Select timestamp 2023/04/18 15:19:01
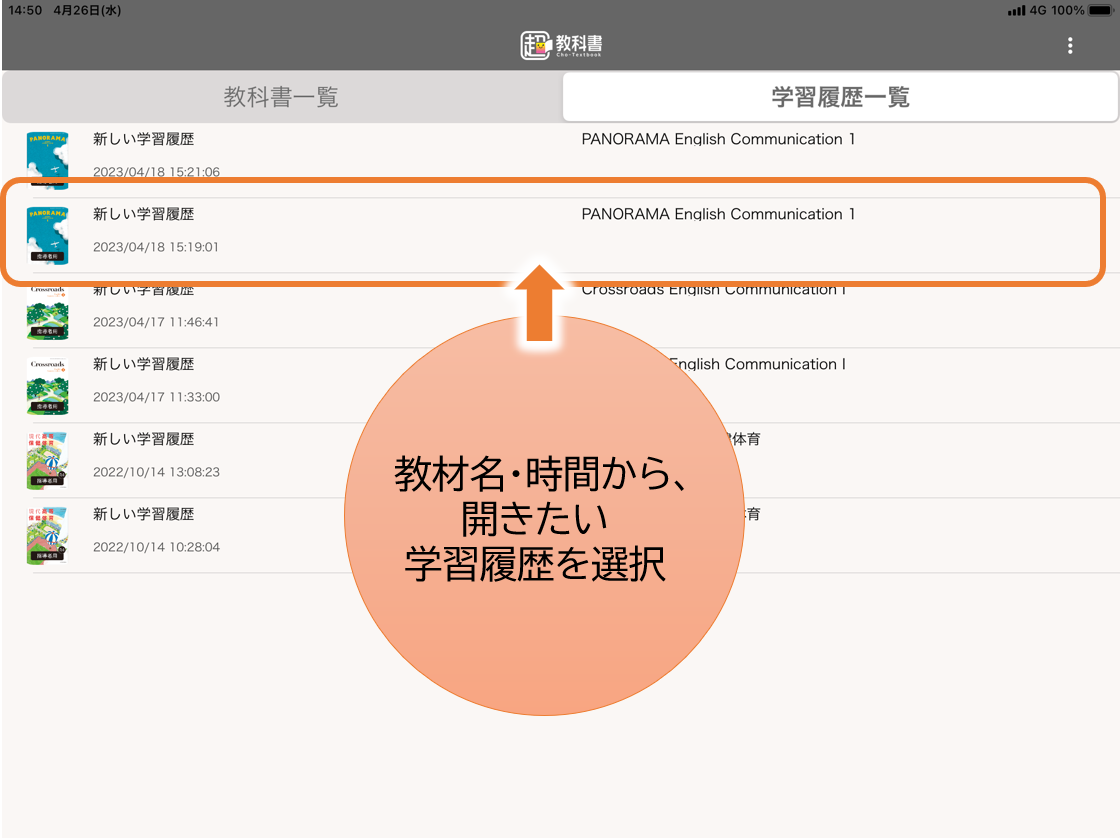Viewport: 1120px width, 838px height. click(x=156, y=246)
